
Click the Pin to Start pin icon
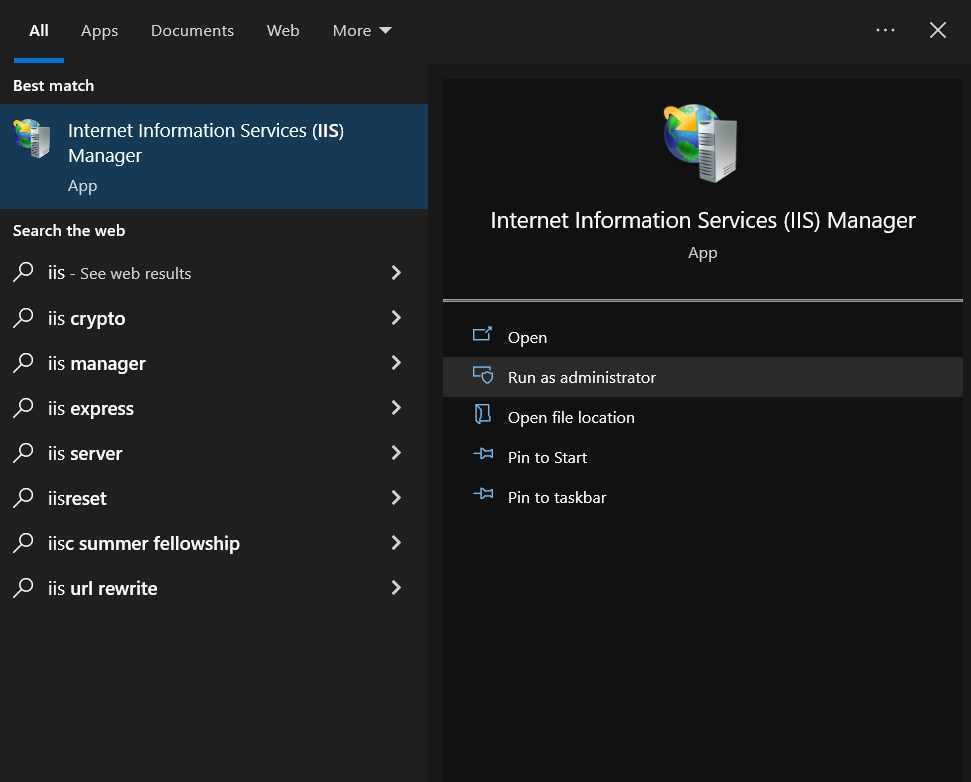pos(483,456)
